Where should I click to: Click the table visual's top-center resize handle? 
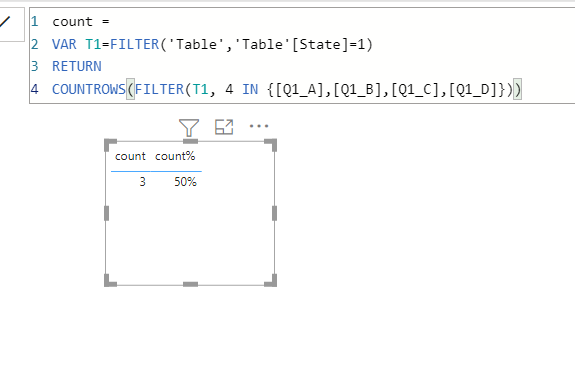click(x=190, y=141)
